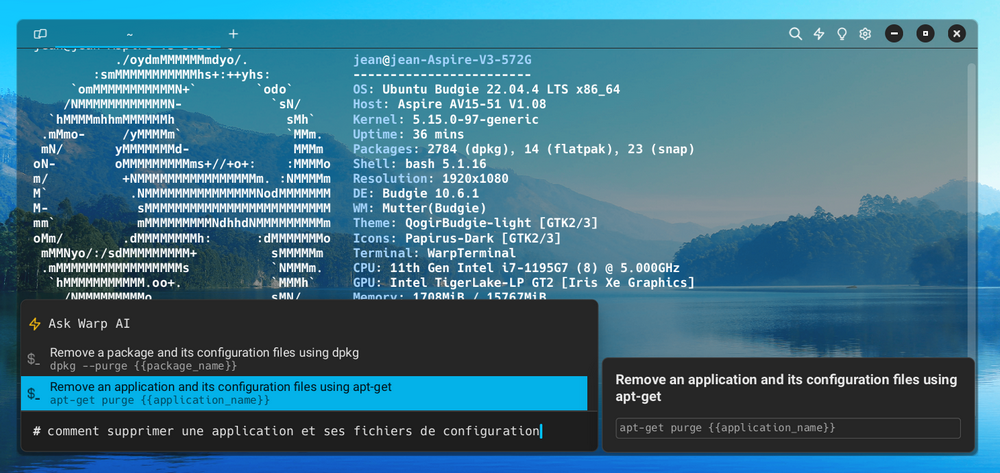Click the preview panel title about apt-get

[x=786, y=388]
